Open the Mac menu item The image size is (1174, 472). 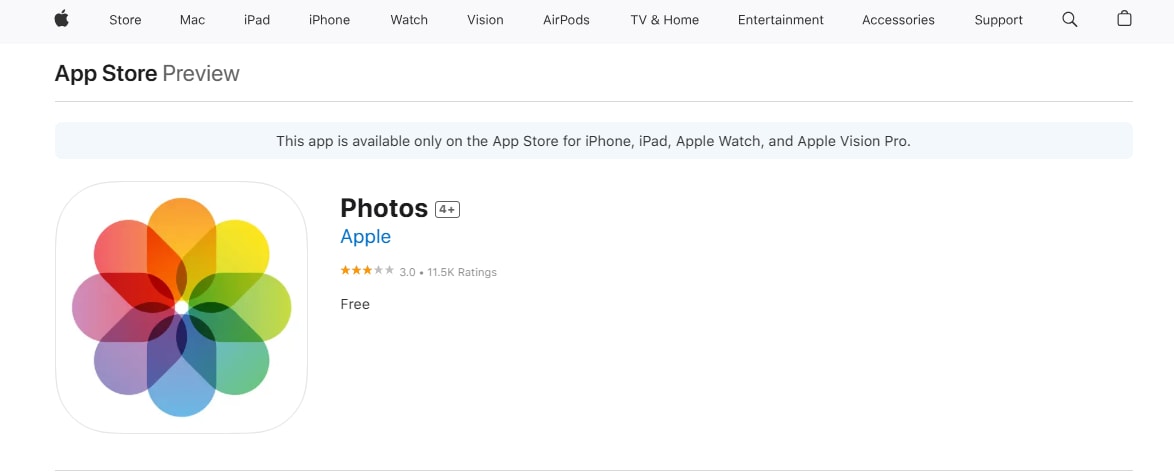[192, 20]
